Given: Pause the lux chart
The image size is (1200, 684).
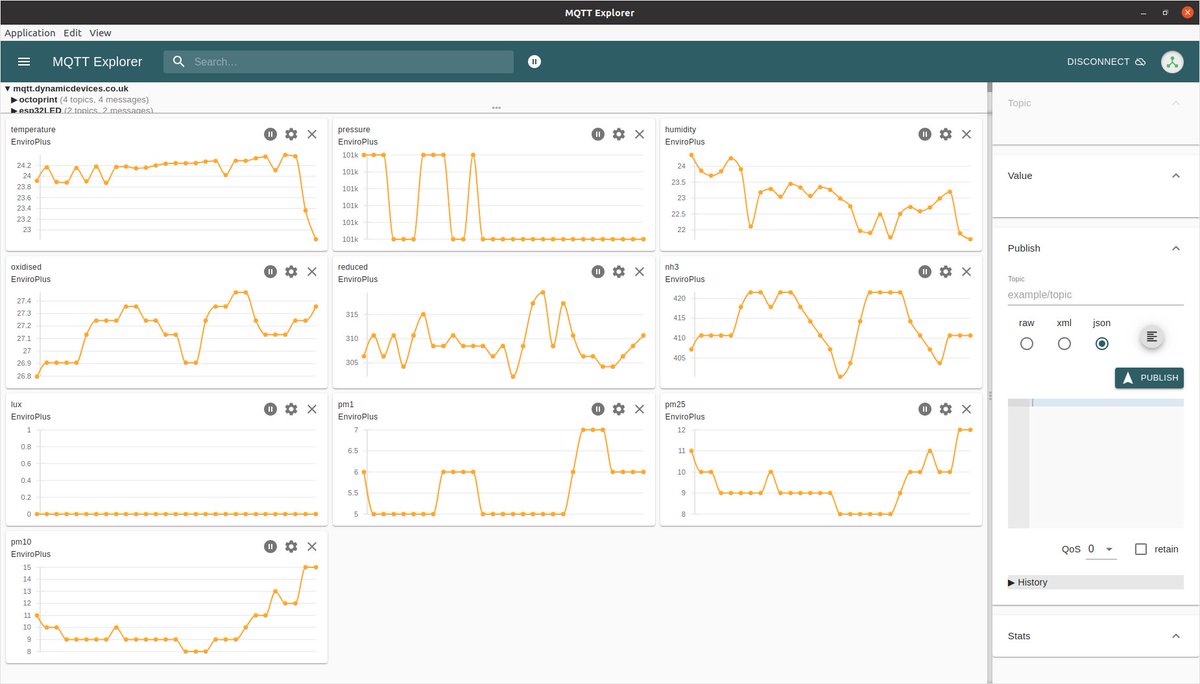Looking at the screenshot, I should (270, 409).
